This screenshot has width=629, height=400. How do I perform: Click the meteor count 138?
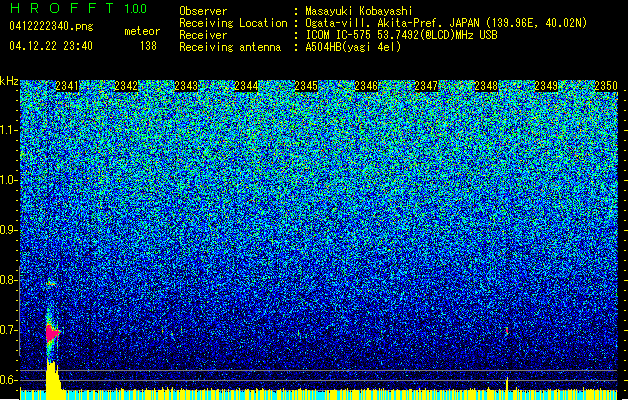[x=148, y=46]
